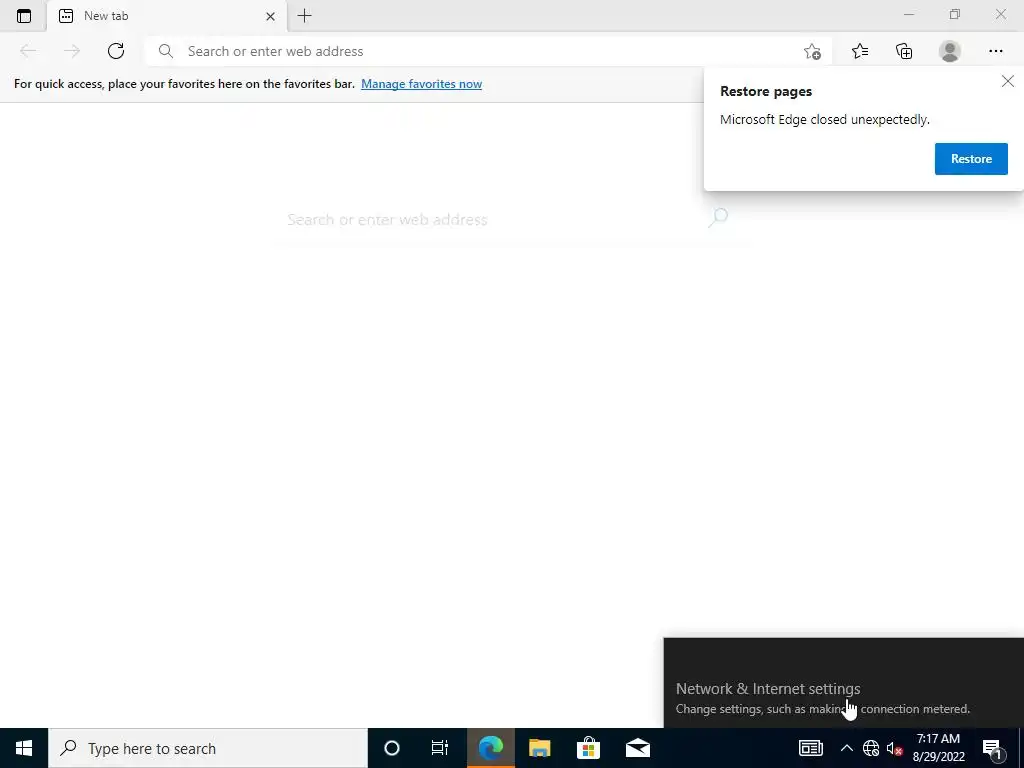Go back with the back arrow
The height and width of the screenshot is (768, 1024).
coord(28,51)
